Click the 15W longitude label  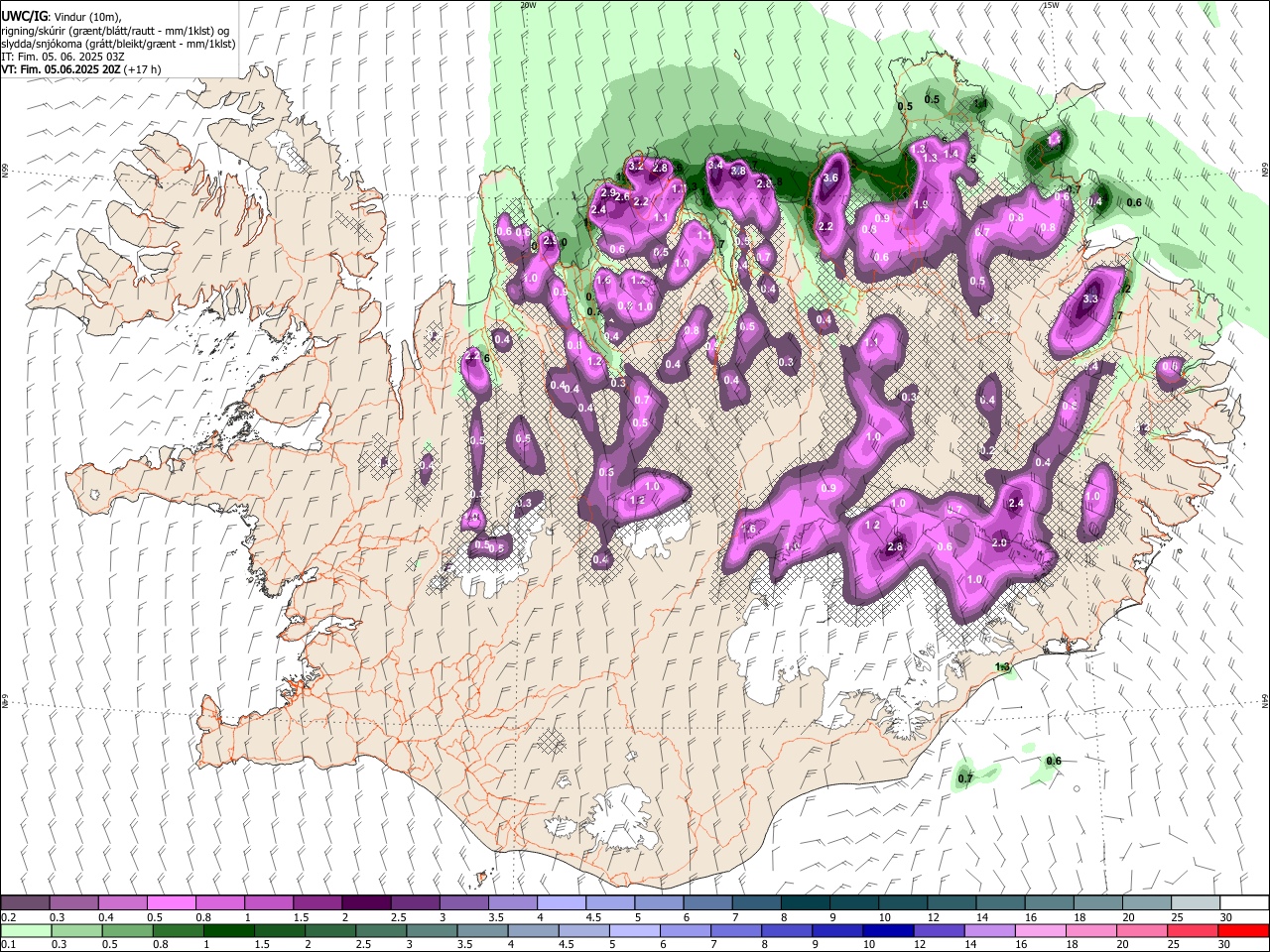1051,5
